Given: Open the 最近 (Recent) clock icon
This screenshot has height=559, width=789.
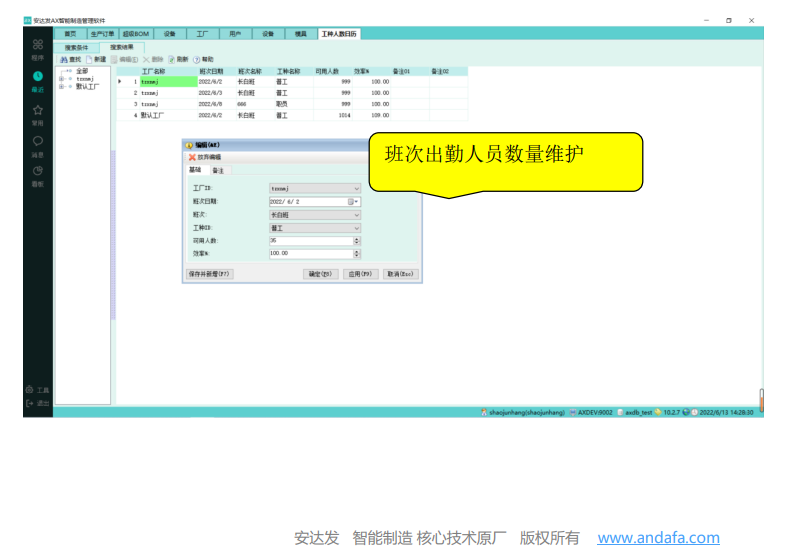Looking at the screenshot, I should coord(37,77).
